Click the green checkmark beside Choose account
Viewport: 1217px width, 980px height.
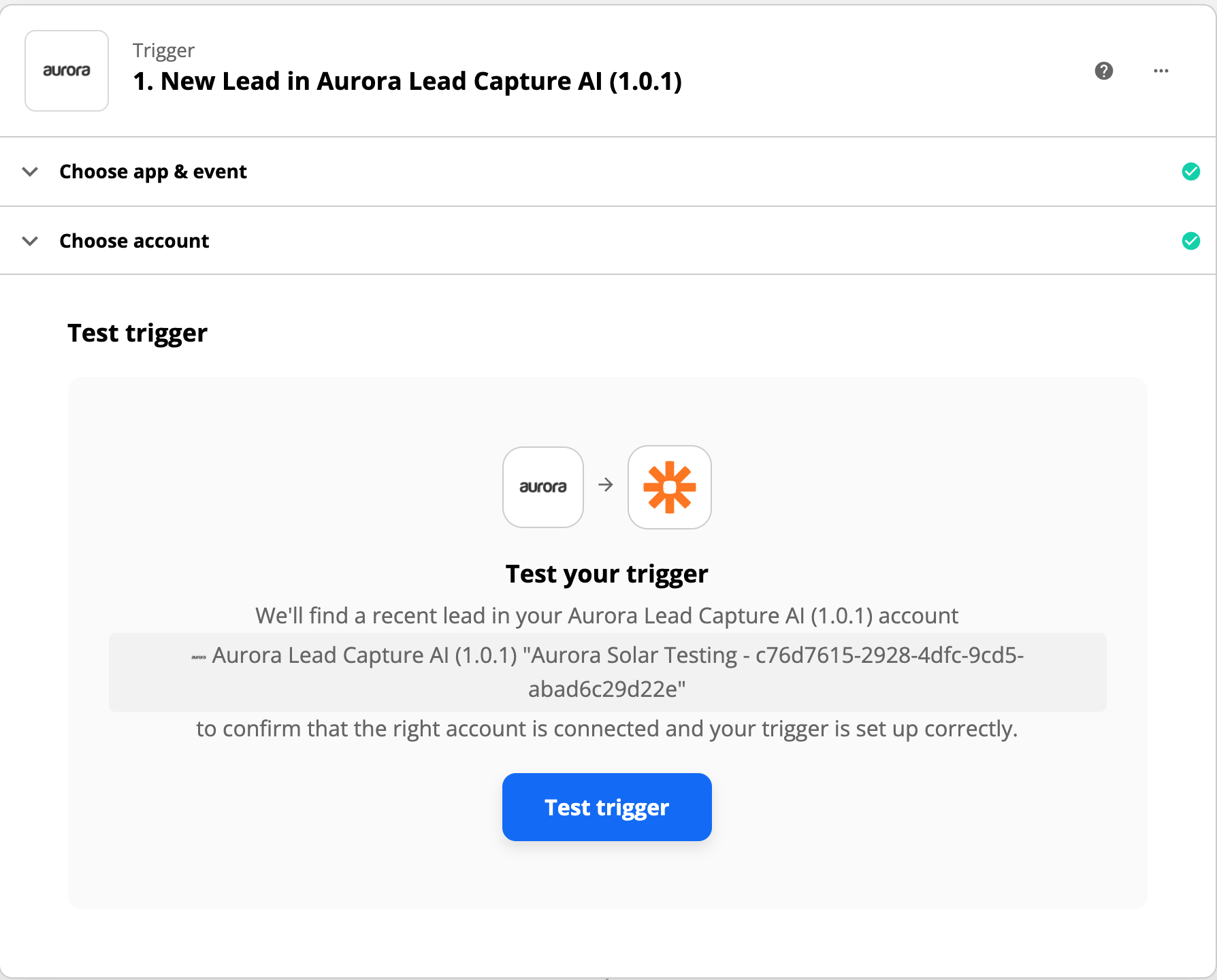[x=1192, y=240]
